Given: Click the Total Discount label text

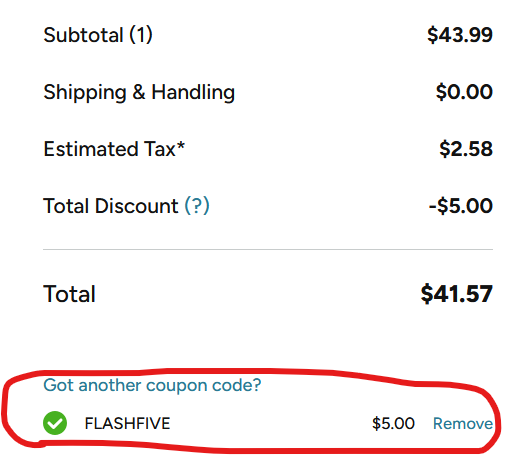Looking at the screenshot, I should coord(111,206).
